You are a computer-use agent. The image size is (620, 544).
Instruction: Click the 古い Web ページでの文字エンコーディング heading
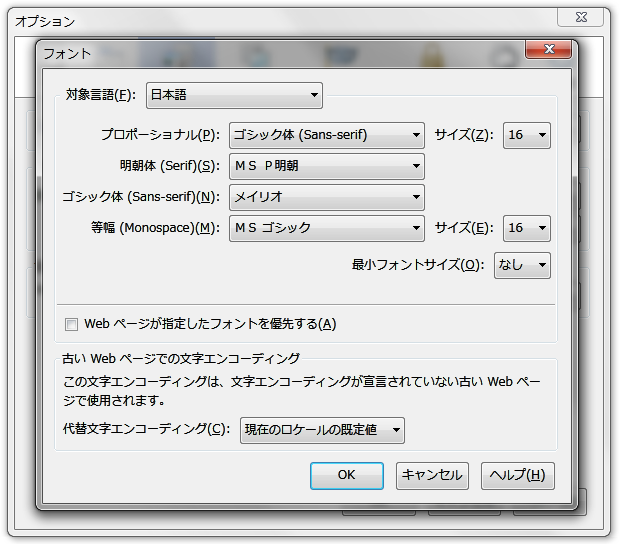[x=181, y=358]
